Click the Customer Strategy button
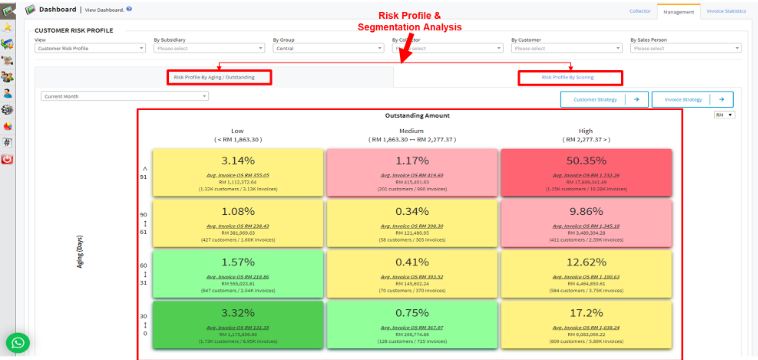The image size is (758, 360). [x=604, y=100]
